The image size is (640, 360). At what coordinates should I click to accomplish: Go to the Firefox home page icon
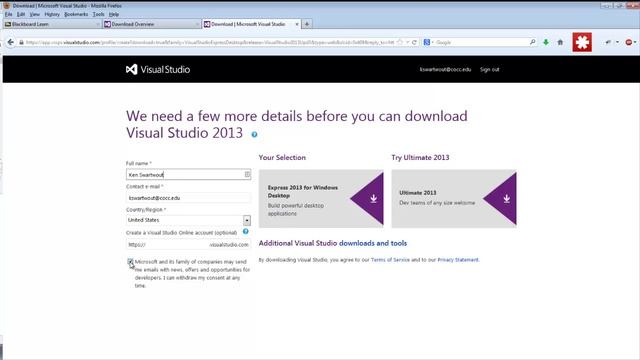click(560, 42)
